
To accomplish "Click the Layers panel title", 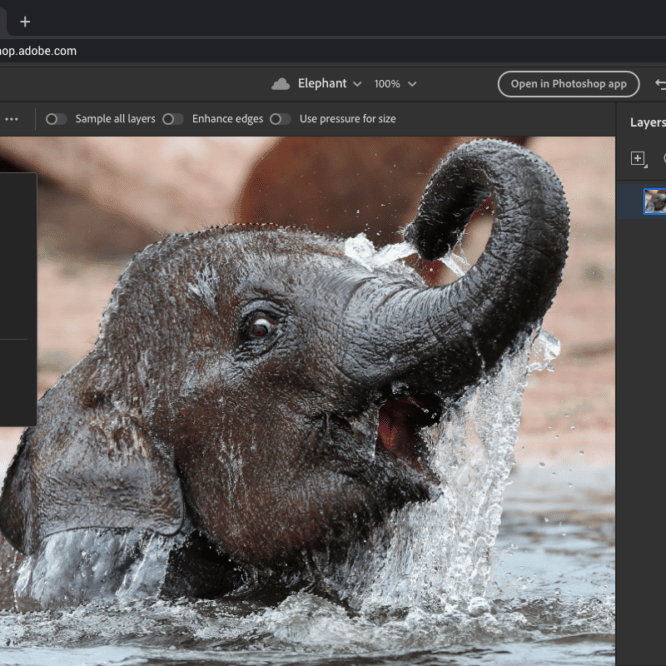I will (x=647, y=123).
